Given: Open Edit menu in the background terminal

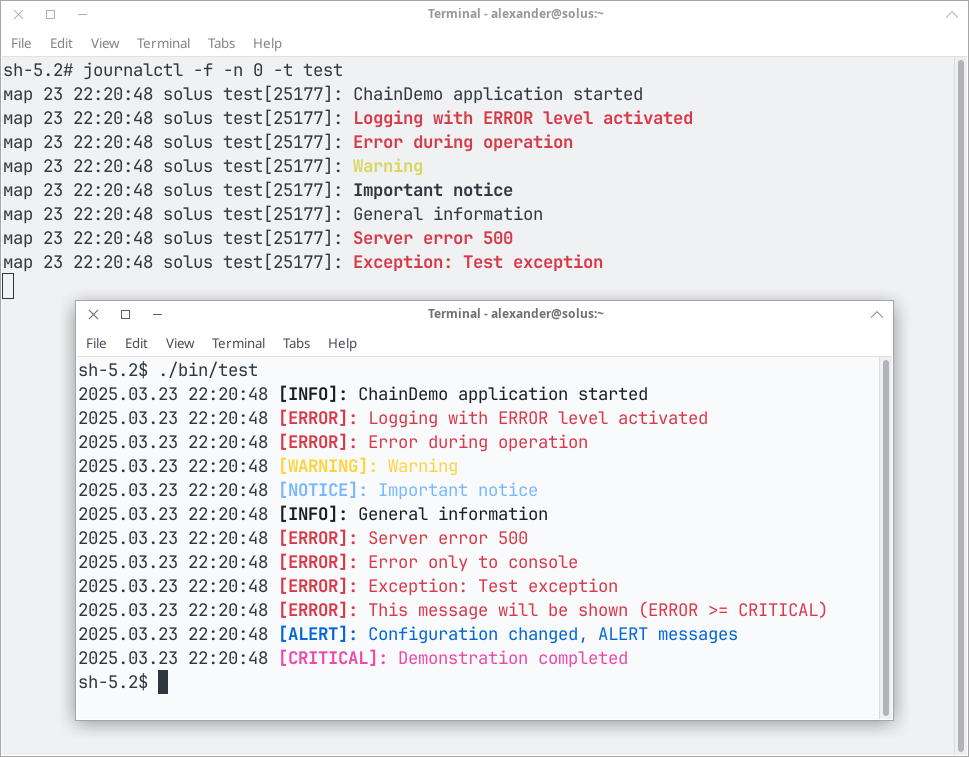Looking at the screenshot, I should click(61, 43).
